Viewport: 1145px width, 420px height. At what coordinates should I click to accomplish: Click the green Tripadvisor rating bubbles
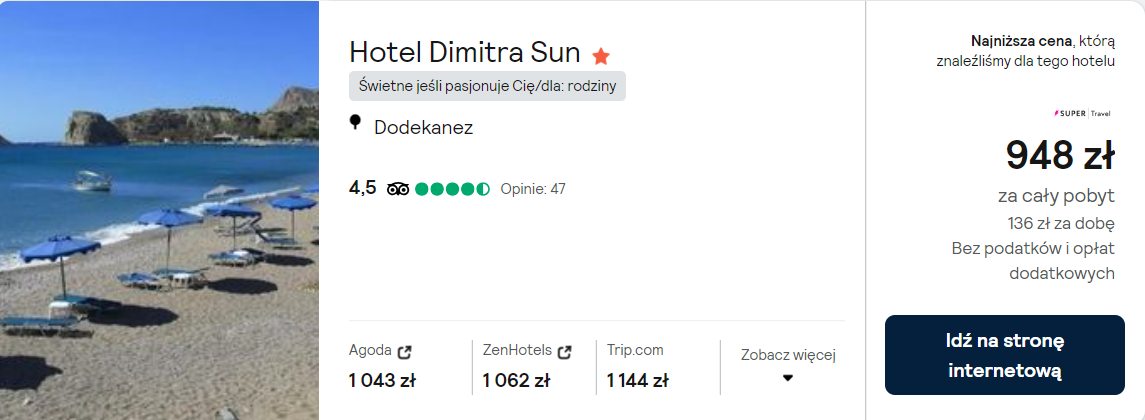[452, 188]
